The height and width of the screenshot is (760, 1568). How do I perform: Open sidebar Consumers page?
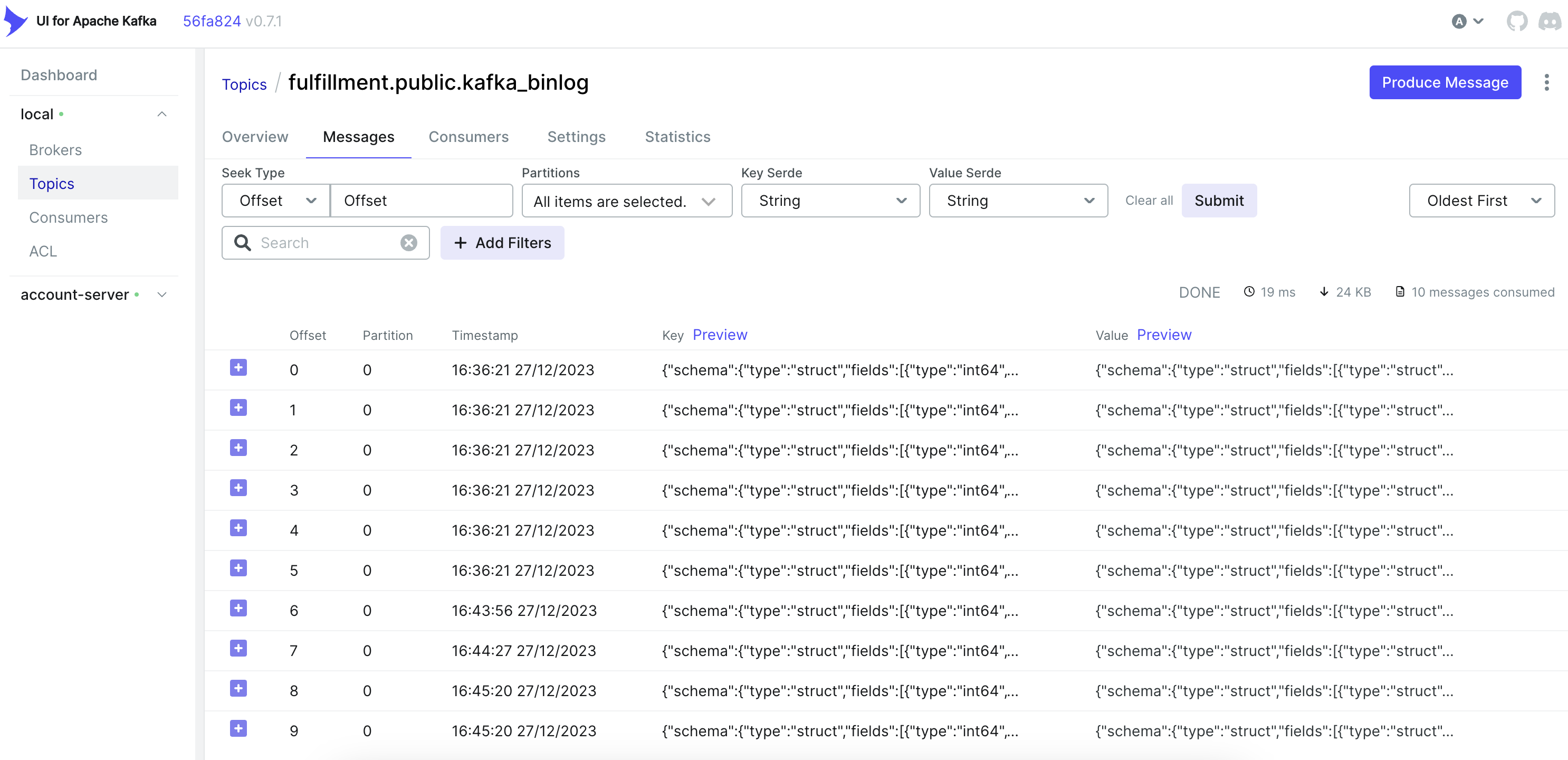pyautogui.click(x=68, y=217)
